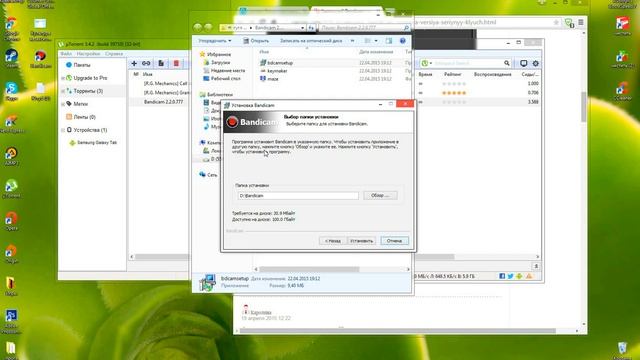Click Explorer help question mark icon
Viewport: 640px width, 360px height.
[x=403, y=41]
